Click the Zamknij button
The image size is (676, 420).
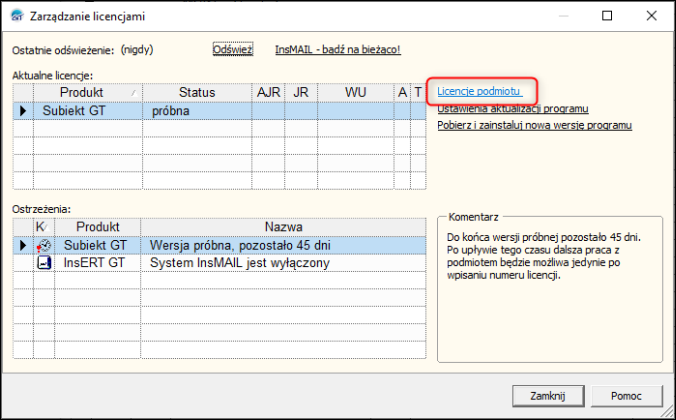[x=548, y=396]
